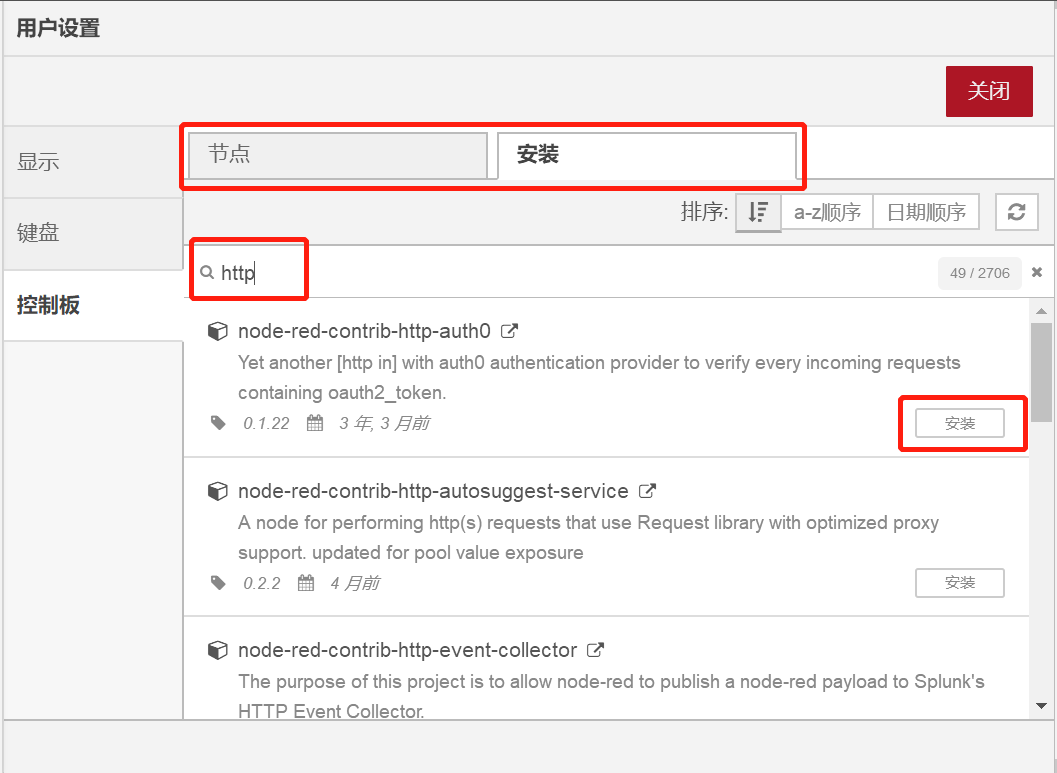The width and height of the screenshot is (1057, 773).
Task: Click calendar icon beside 3 年, 3 月前
Action: click(x=315, y=423)
